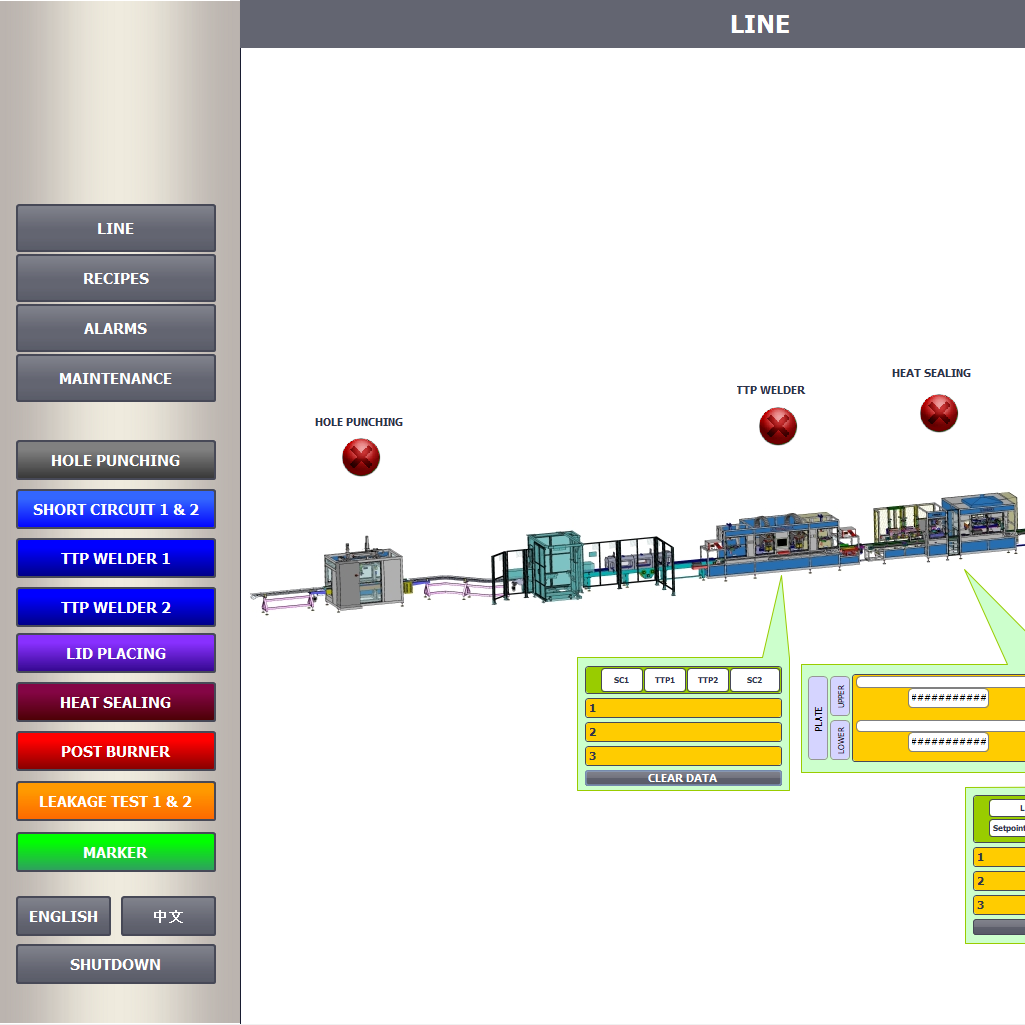
Task: Click the HOLE PUNCHING red alarm indicator
Action: [360, 457]
